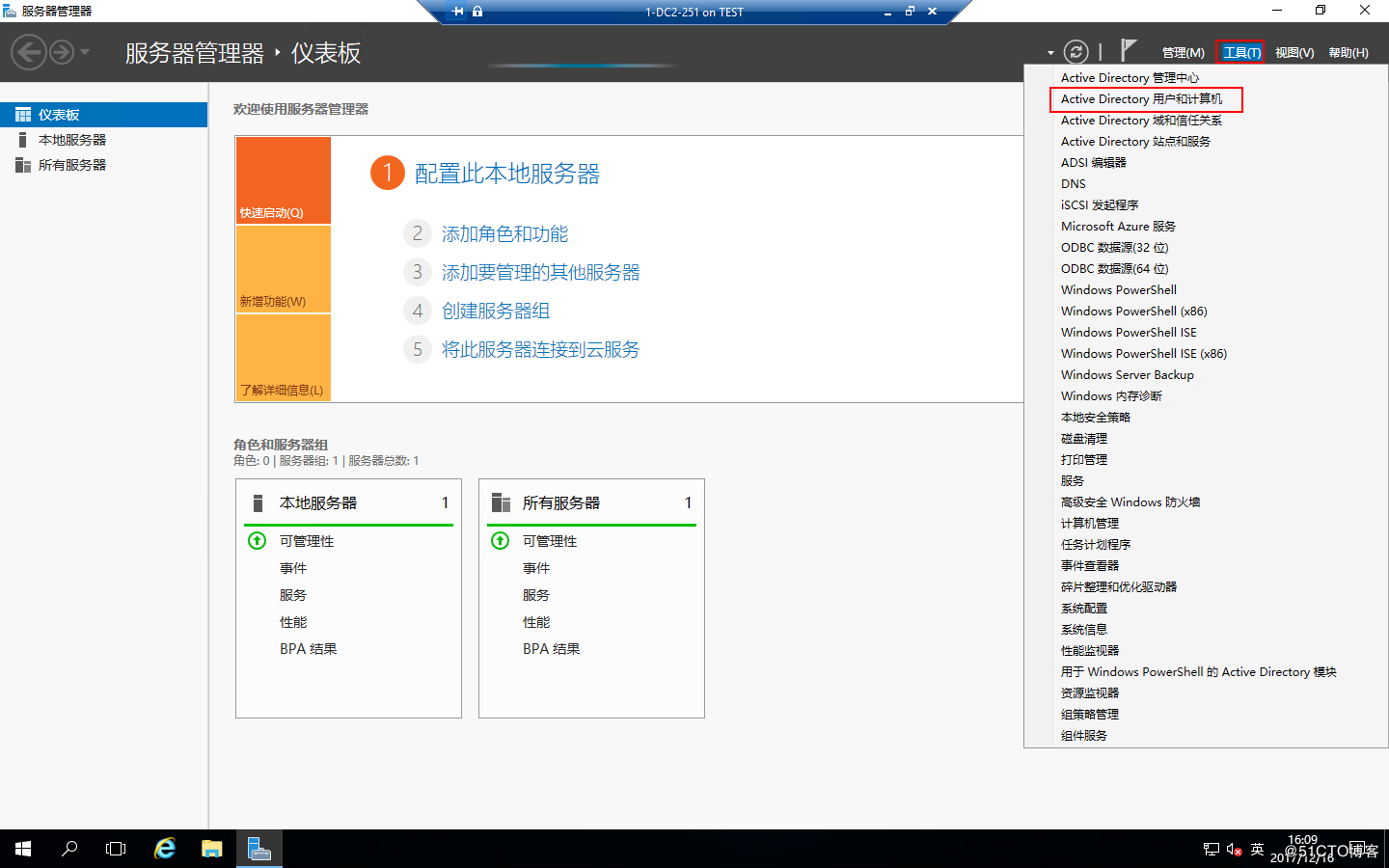This screenshot has width=1389, height=868.
Task: Click the refresh icon in header
Action: pos(1076,52)
